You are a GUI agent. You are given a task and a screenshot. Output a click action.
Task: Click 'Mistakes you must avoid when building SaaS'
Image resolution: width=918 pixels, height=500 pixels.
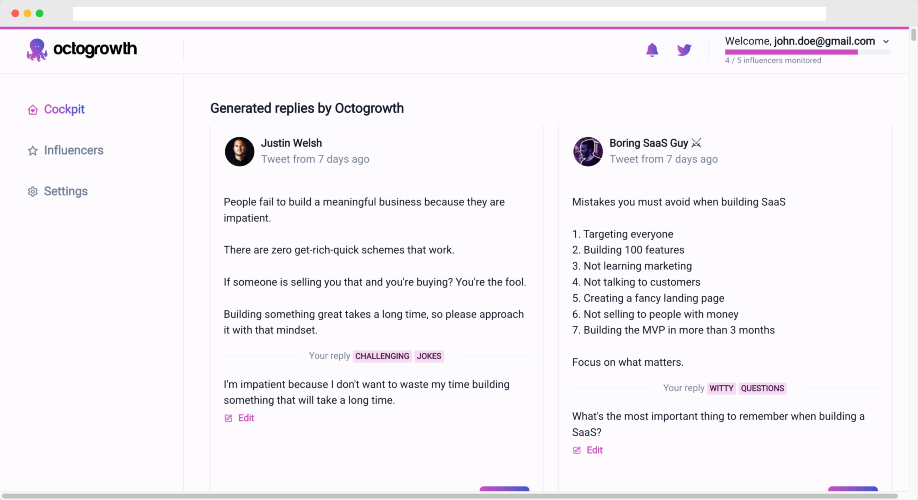679,202
